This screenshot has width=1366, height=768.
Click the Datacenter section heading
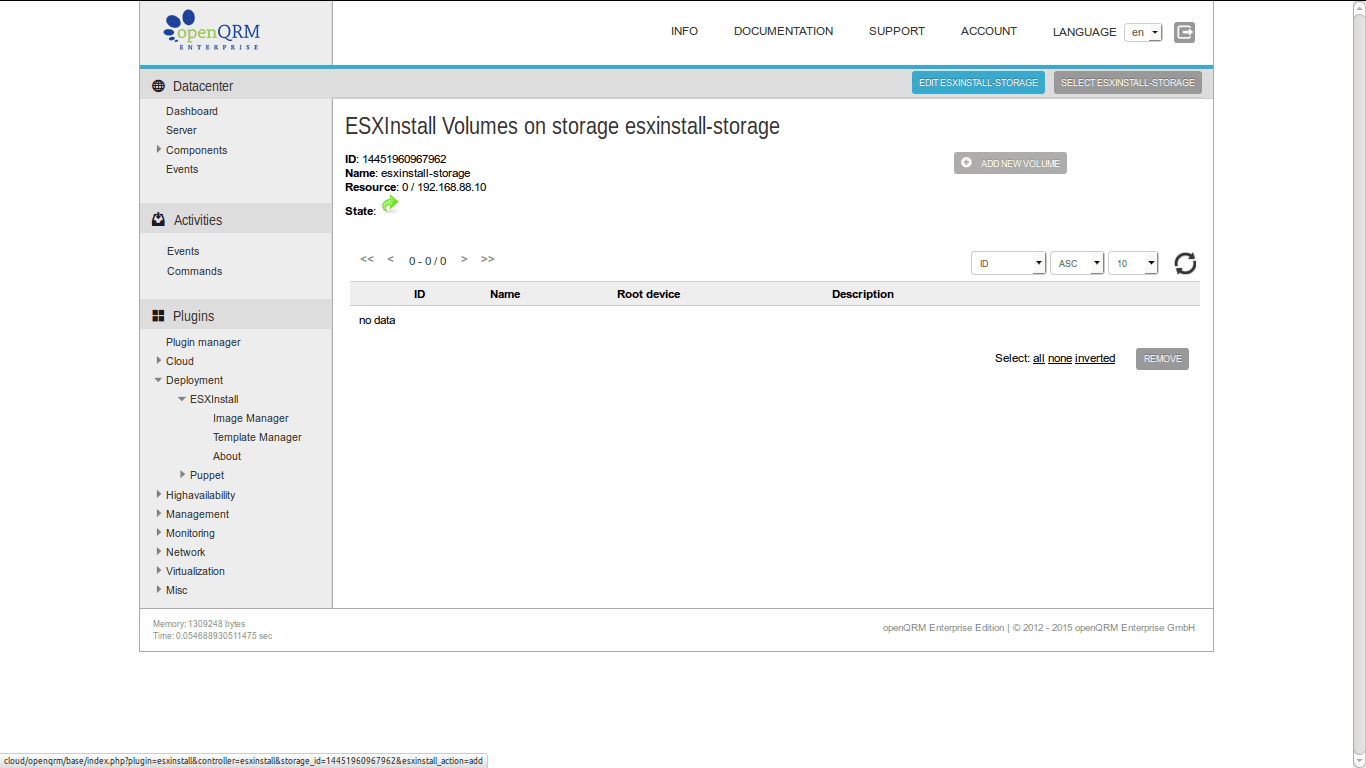pos(203,86)
